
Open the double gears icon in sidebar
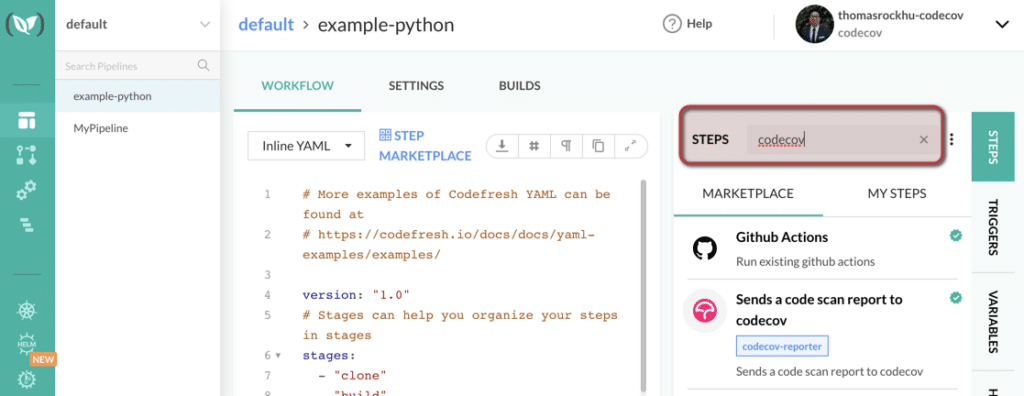27,190
